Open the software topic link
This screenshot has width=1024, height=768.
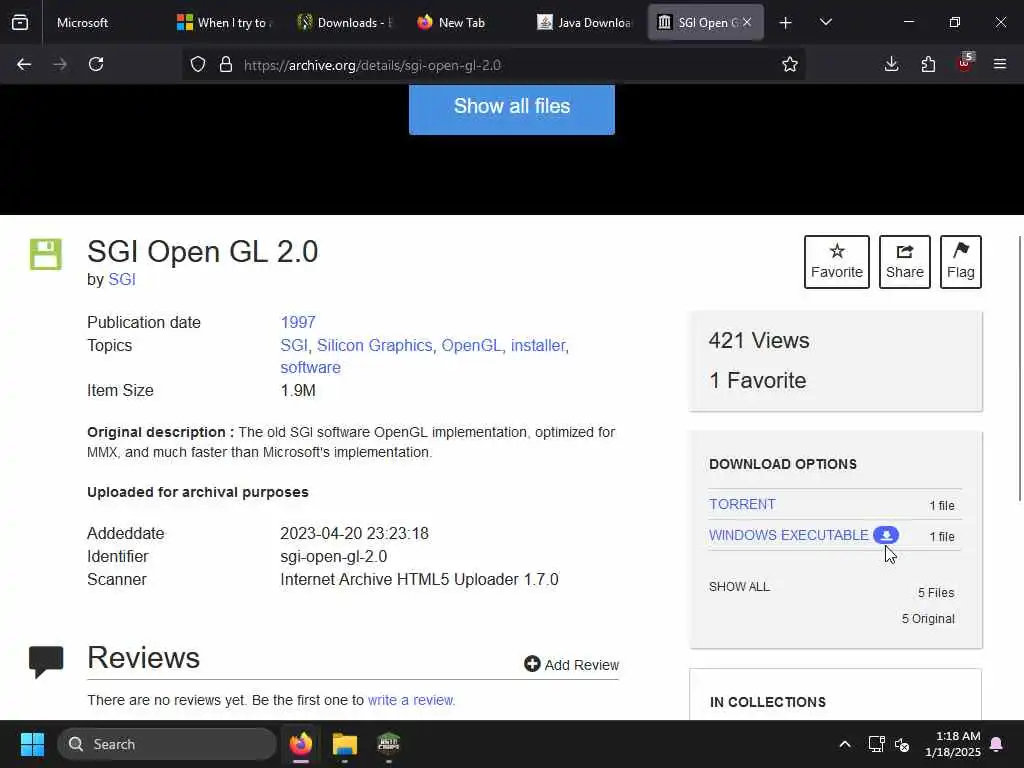[x=310, y=368]
